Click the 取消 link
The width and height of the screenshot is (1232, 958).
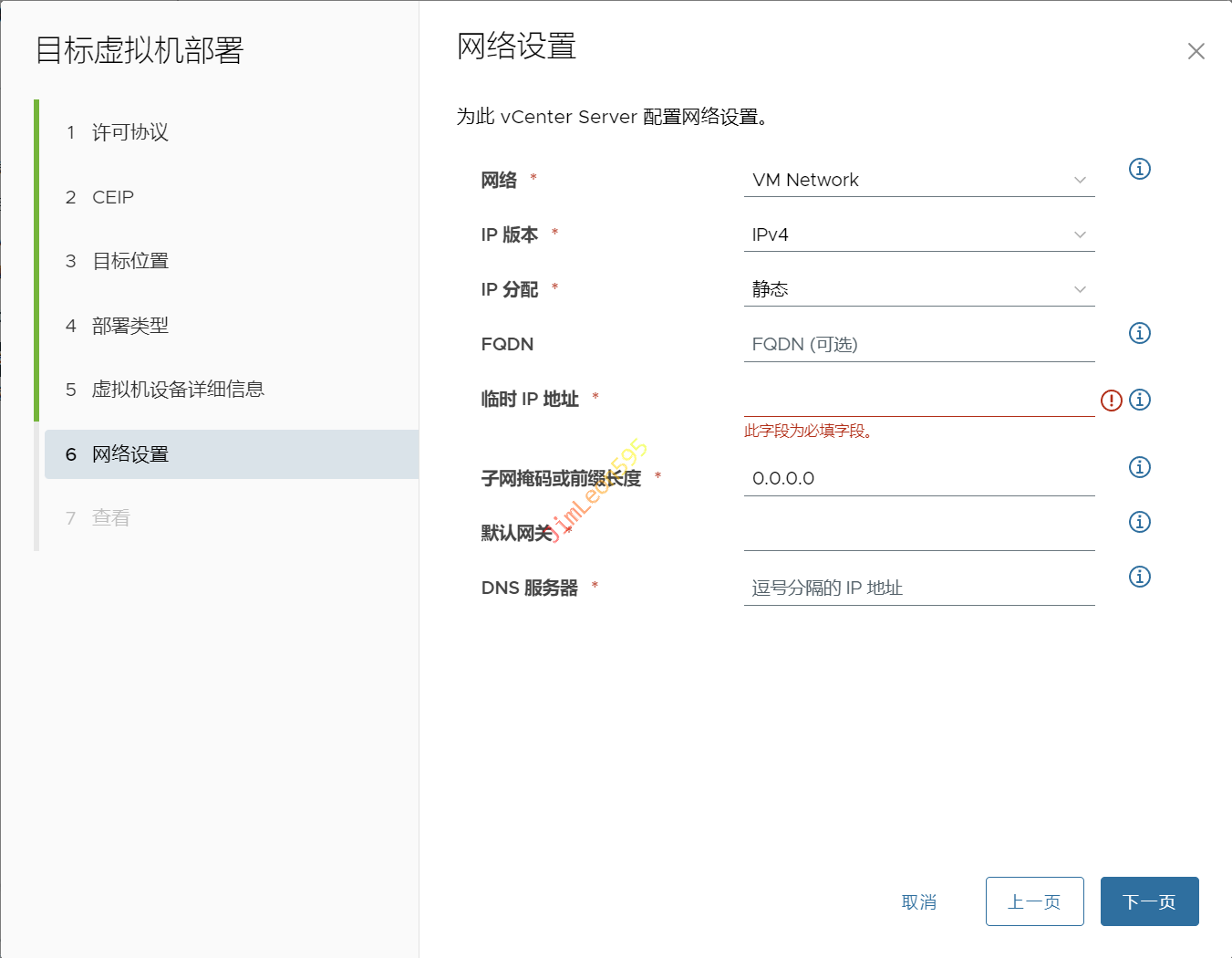(x=918, y=901)
